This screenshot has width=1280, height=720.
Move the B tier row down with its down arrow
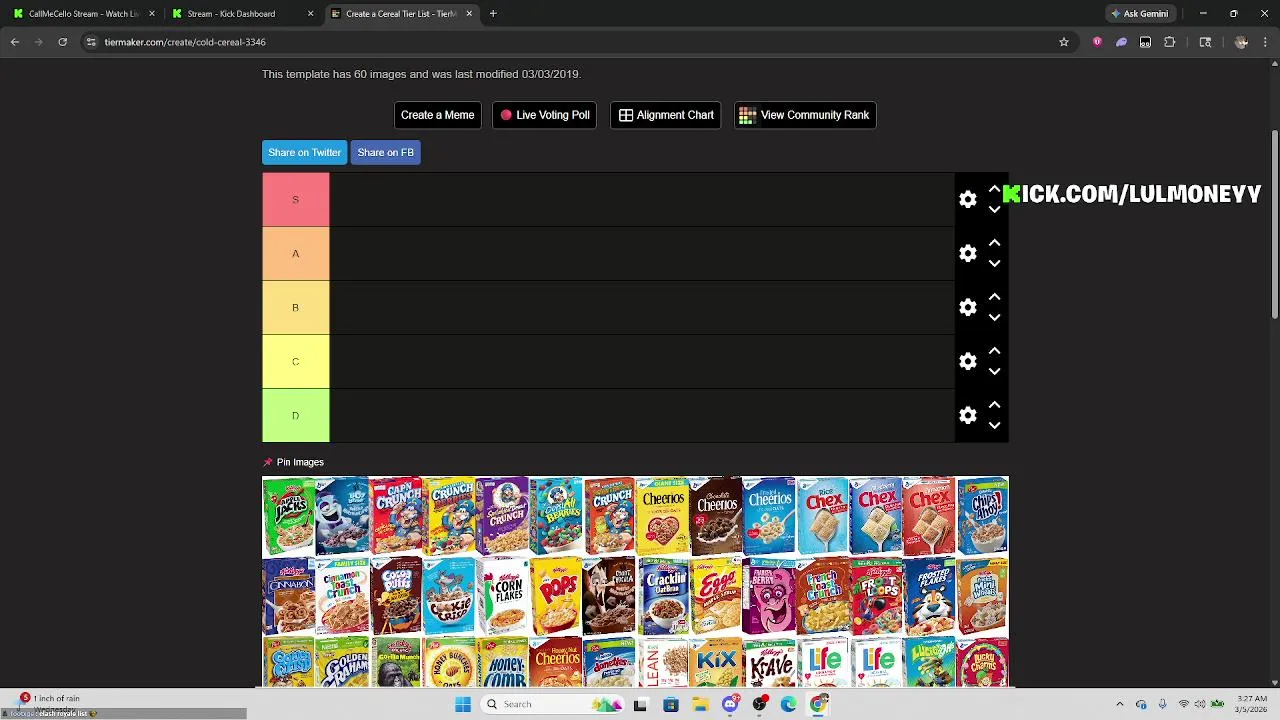pyautogui.click(x=994, y=317)
